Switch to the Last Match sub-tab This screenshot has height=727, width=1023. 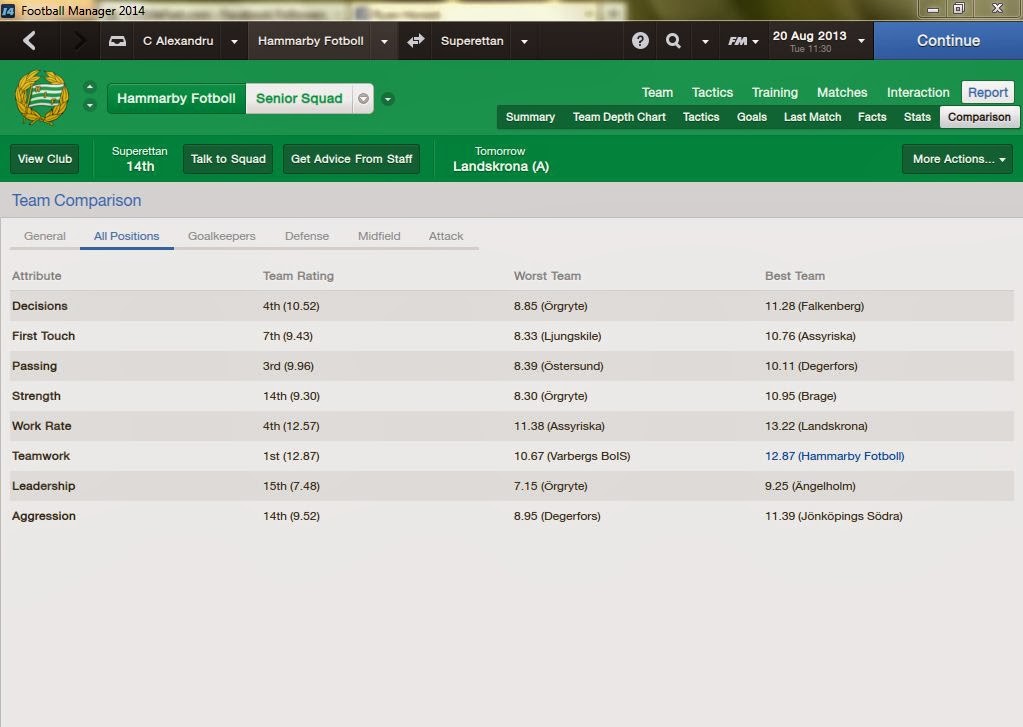[x=812, y=117]
